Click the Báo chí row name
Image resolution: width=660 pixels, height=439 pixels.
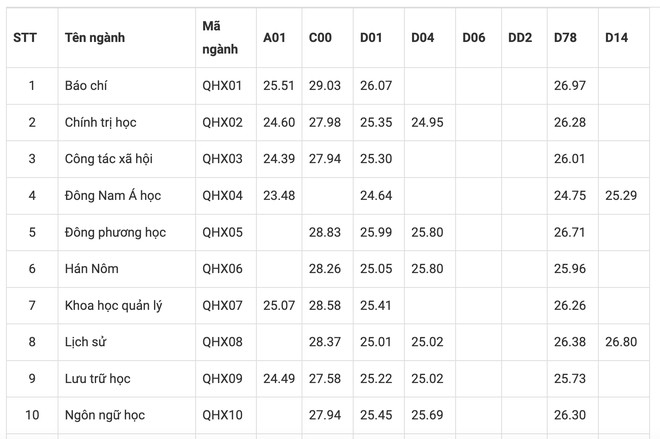coord(85,86)
